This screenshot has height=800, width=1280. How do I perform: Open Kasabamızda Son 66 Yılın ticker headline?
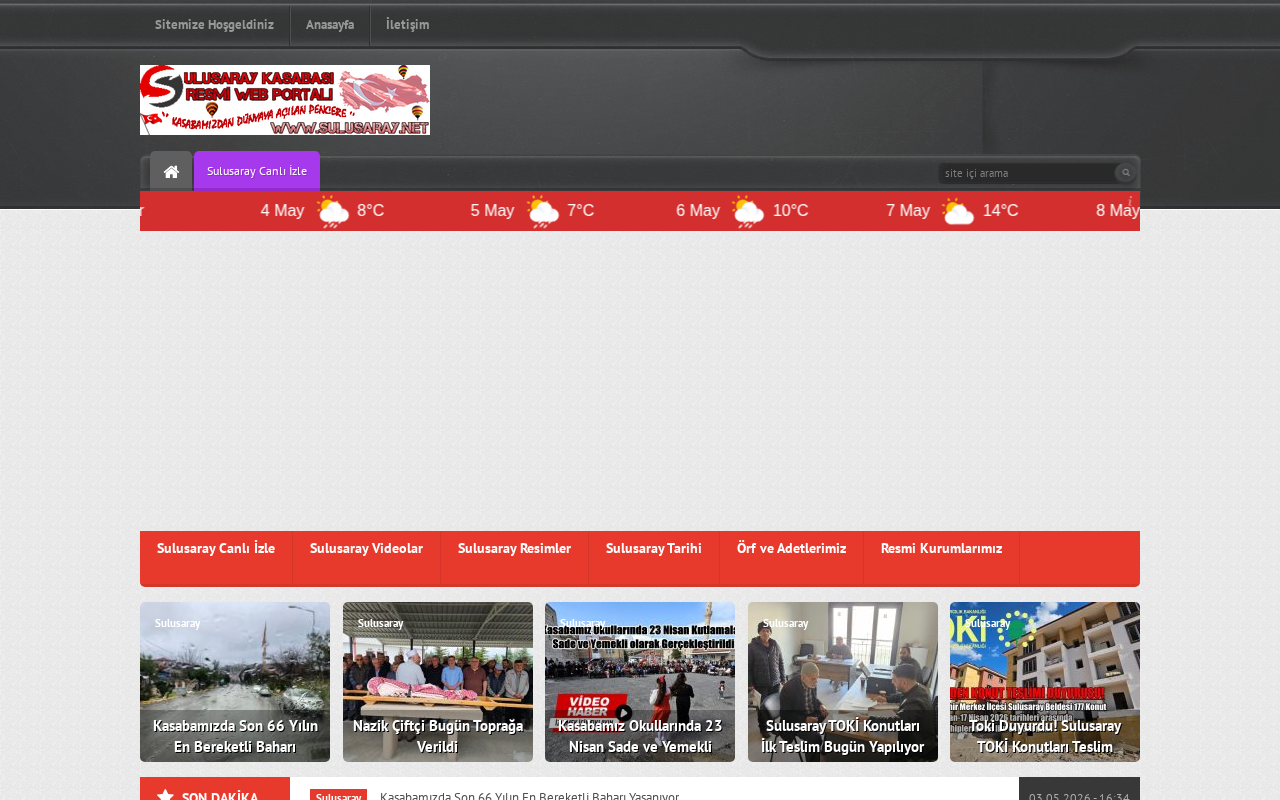(529, 796)
